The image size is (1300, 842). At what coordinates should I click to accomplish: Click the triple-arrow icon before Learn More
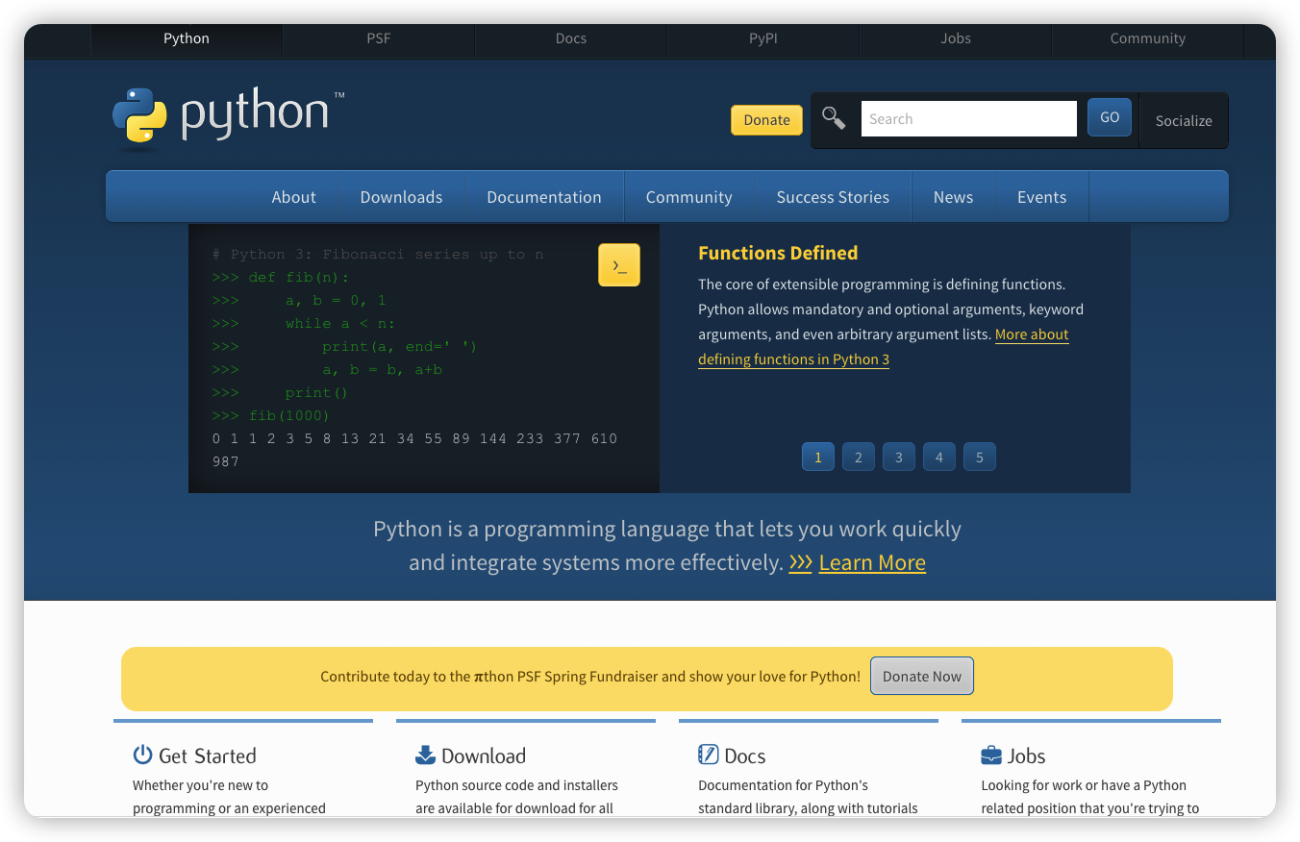point(800,562)
